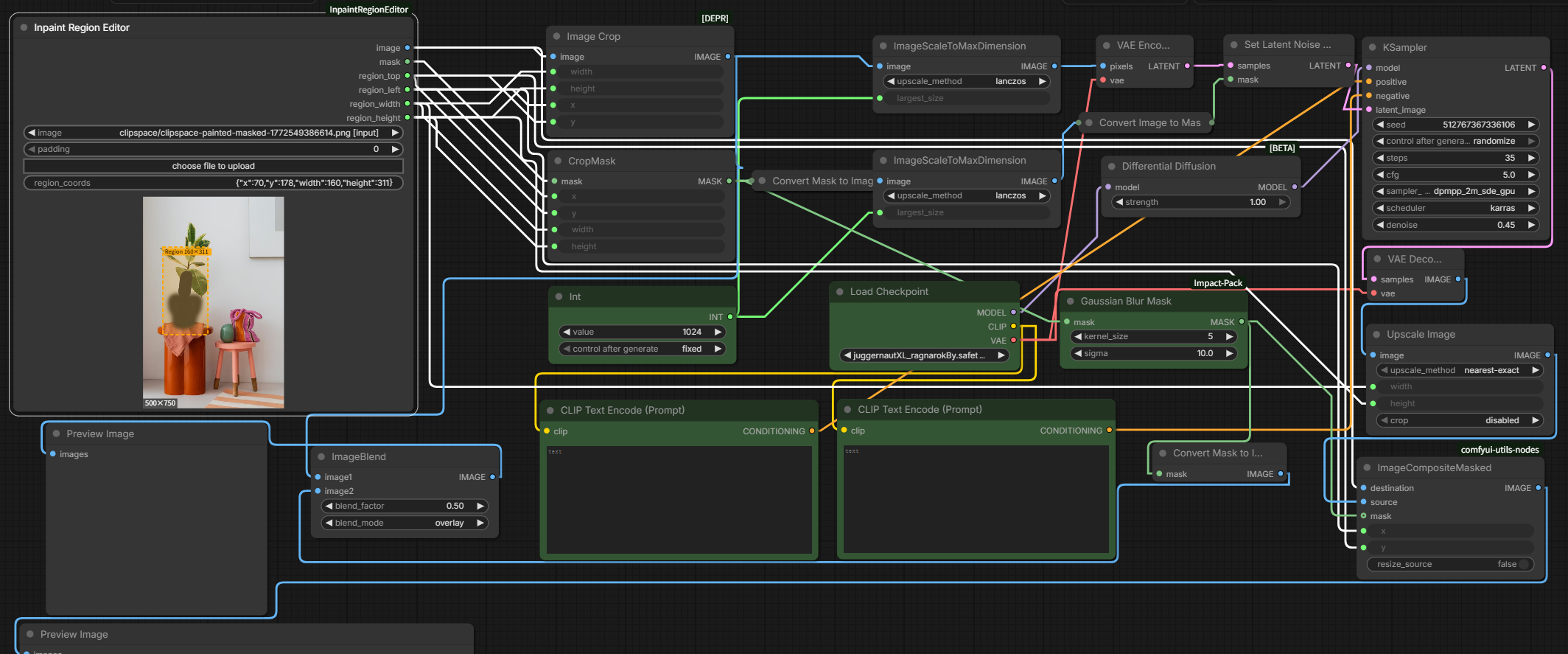
Task: Open the crop disabled dropdown in Upscale Image
Action: tap(1460, 420)
